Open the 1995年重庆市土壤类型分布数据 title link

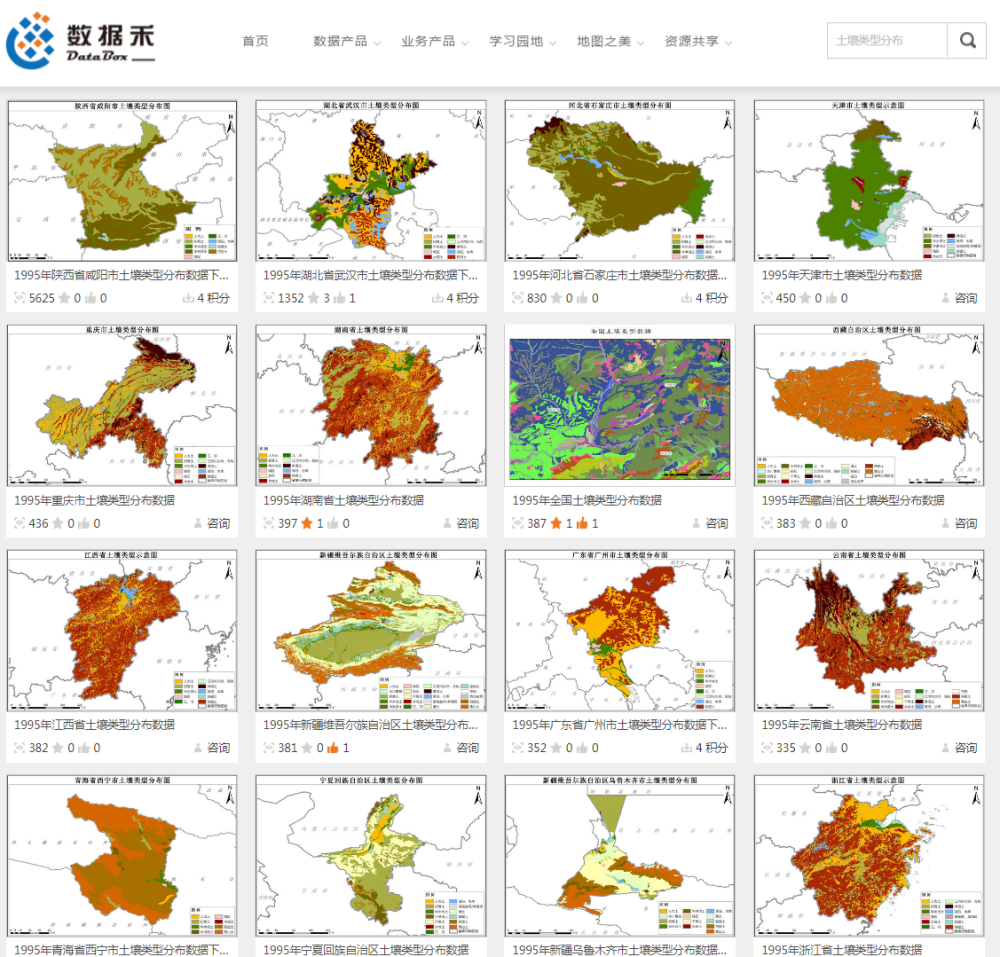pyautogui.click(x=94, y=500)
